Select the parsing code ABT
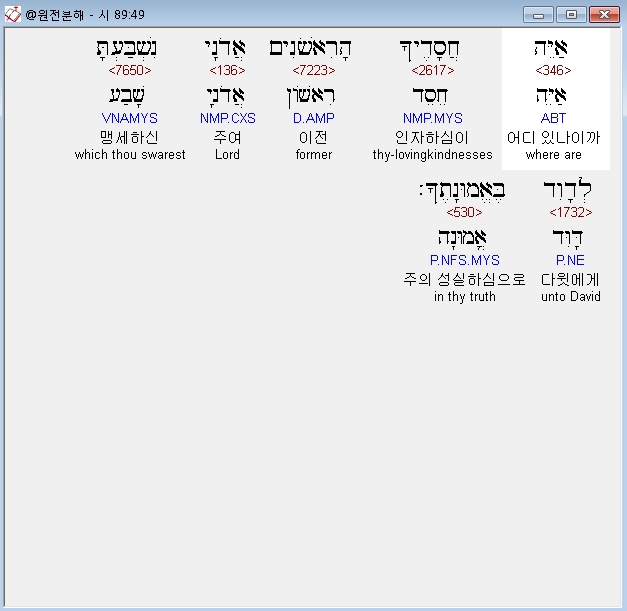 coord(553,118)
